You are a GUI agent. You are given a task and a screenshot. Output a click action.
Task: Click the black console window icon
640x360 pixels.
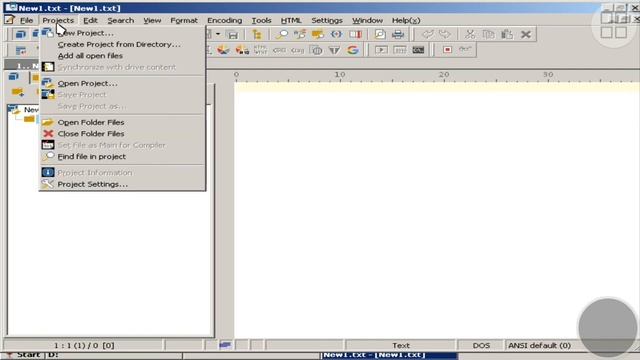(x=418, y=50)
